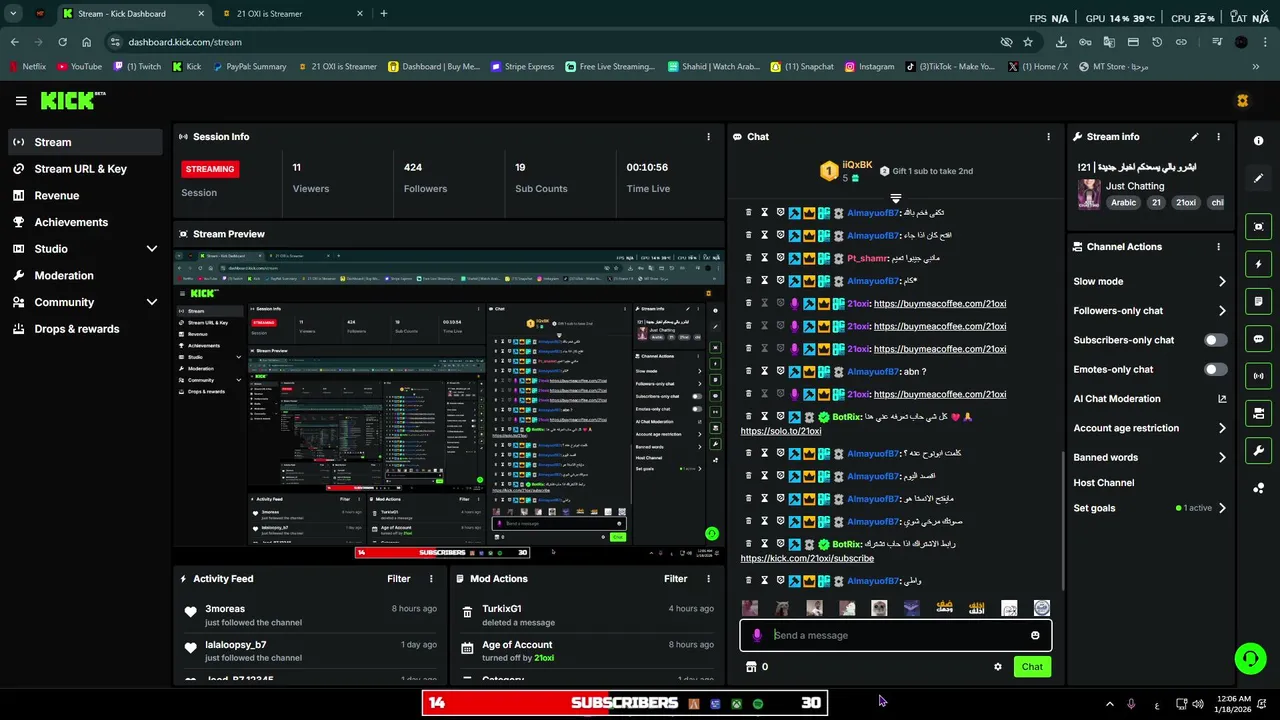Open Drops & rewards page
1280x720 pixels.
point(85,329)
